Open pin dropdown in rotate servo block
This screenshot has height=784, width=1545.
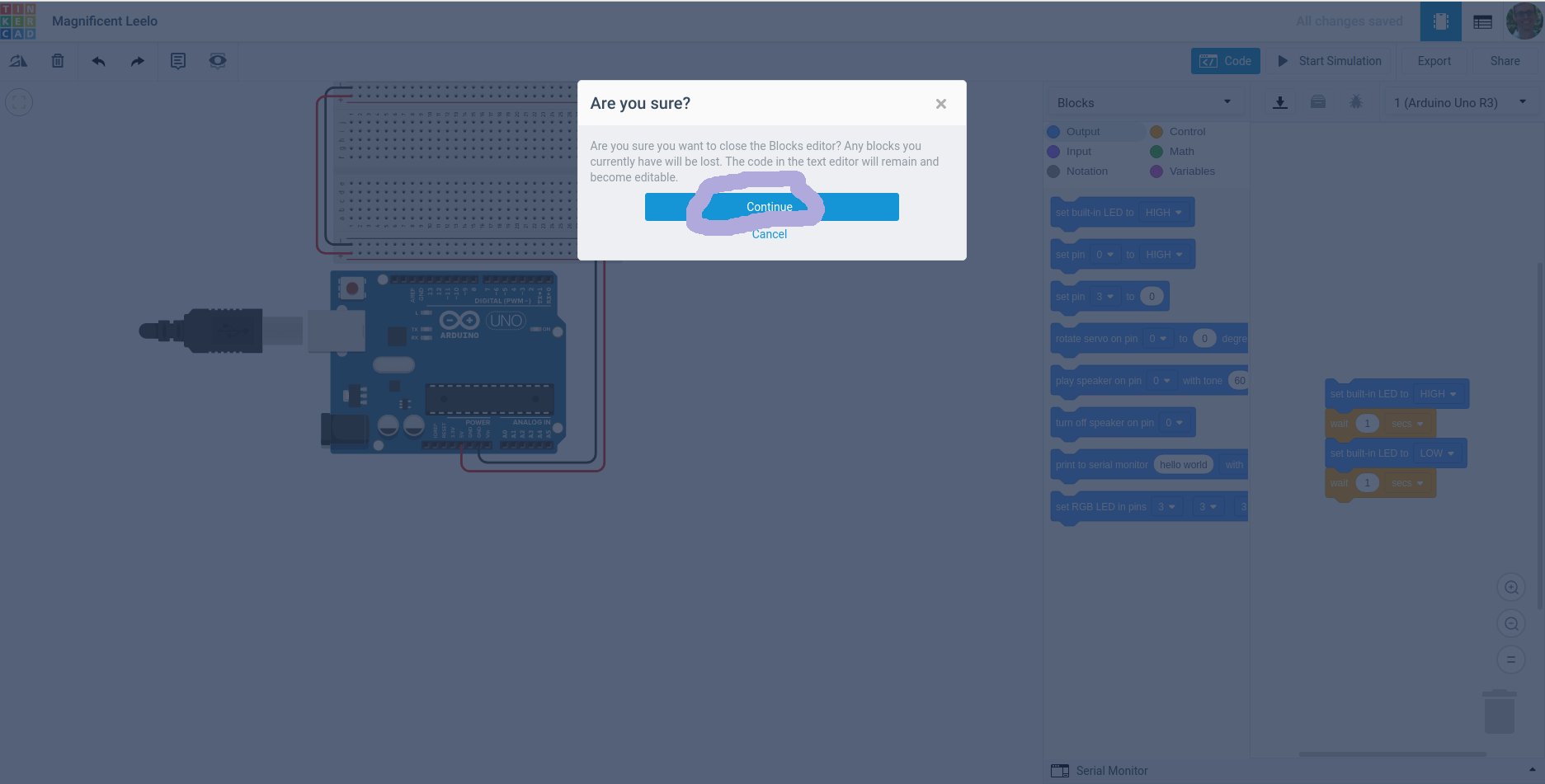click(1158, 339)
